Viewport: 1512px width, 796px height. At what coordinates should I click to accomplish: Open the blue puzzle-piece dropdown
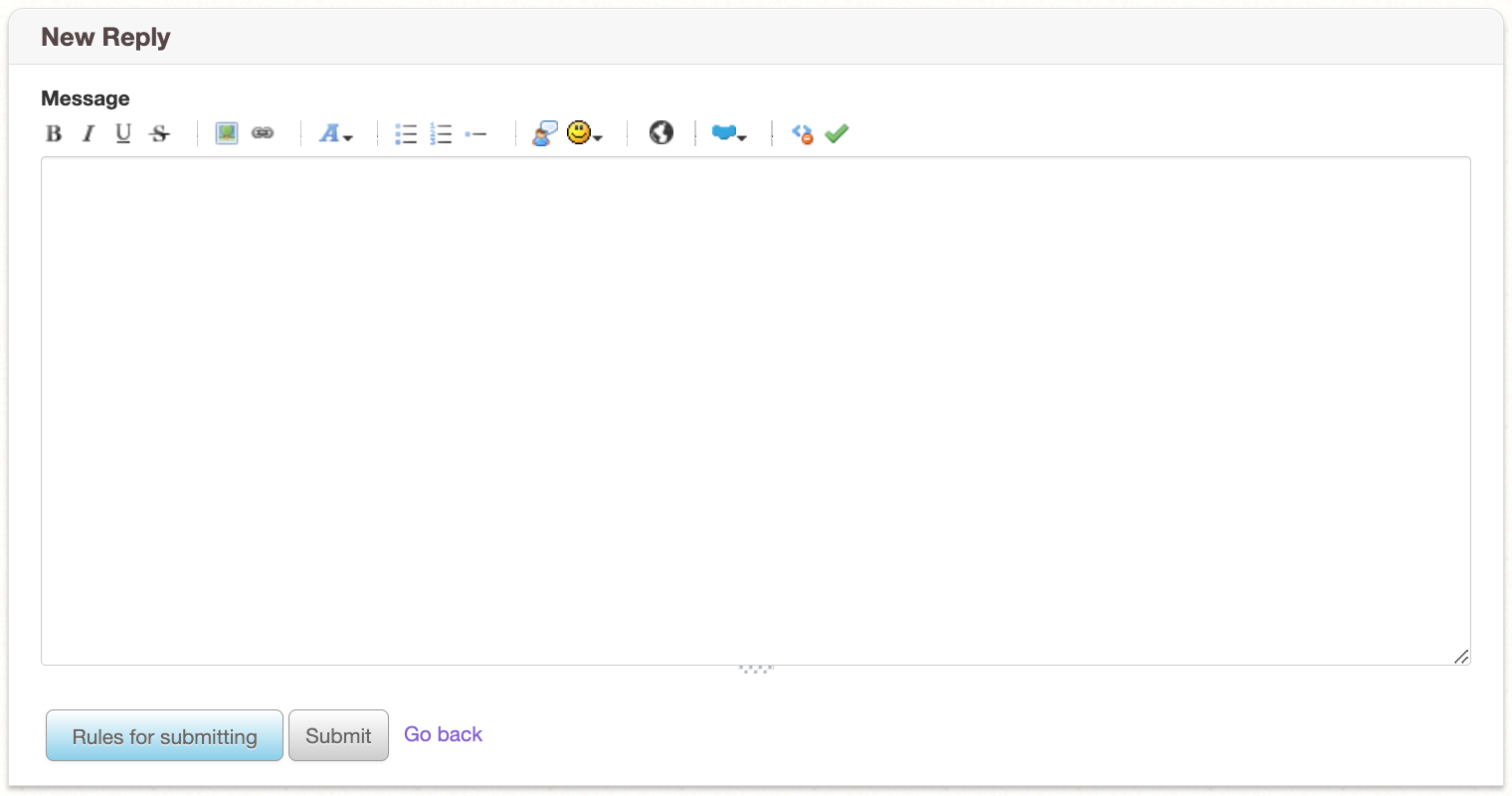[728, 133]
